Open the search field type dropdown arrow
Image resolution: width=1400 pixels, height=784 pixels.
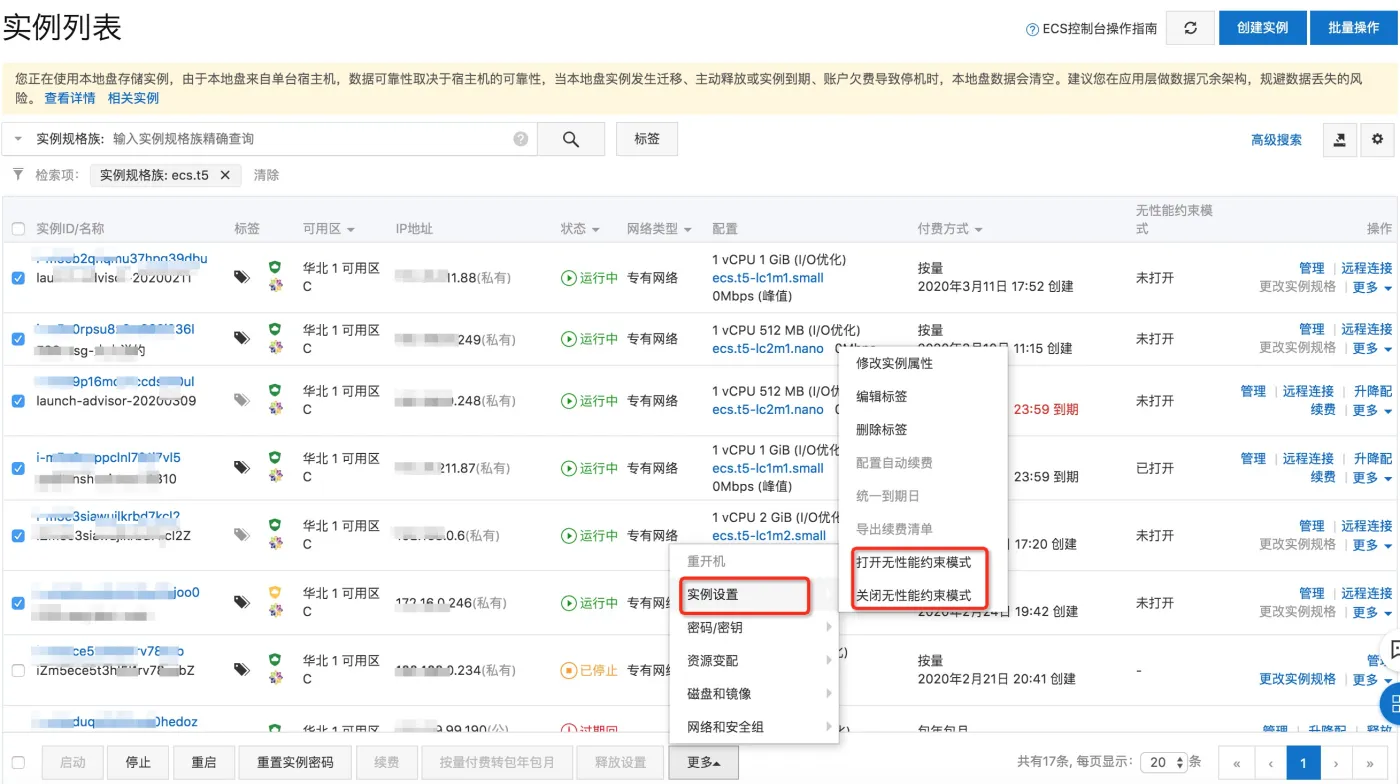click(x=18, y=139)
